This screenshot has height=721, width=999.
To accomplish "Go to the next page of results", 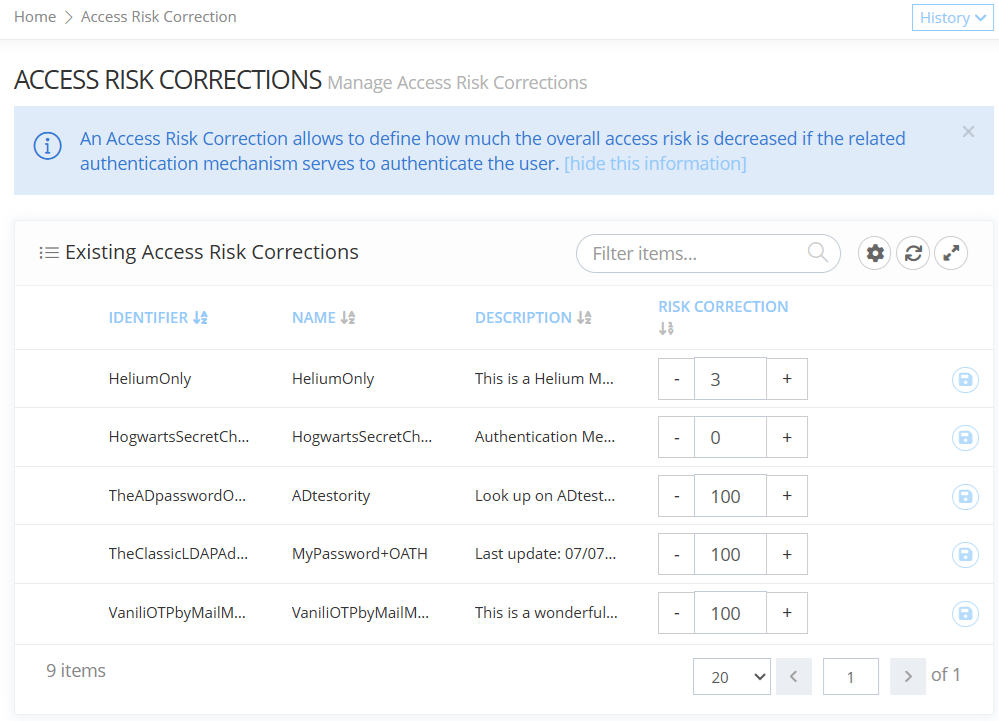I will (907, 676).
